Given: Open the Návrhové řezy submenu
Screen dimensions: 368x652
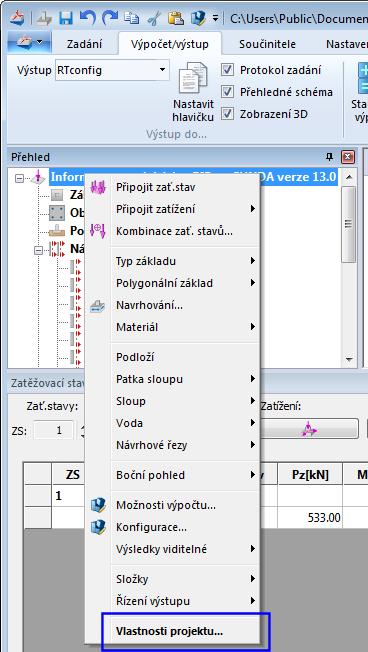Looking at the screenshot, I should coord(173,445).
